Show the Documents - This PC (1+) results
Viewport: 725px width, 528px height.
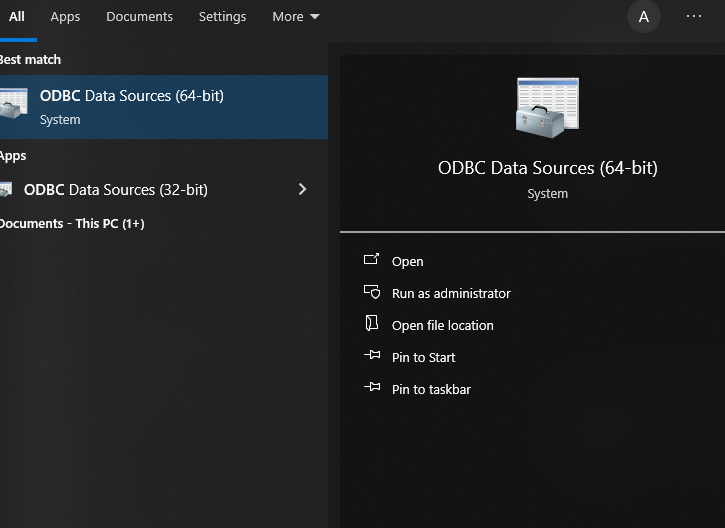click(x=72, y=224)
